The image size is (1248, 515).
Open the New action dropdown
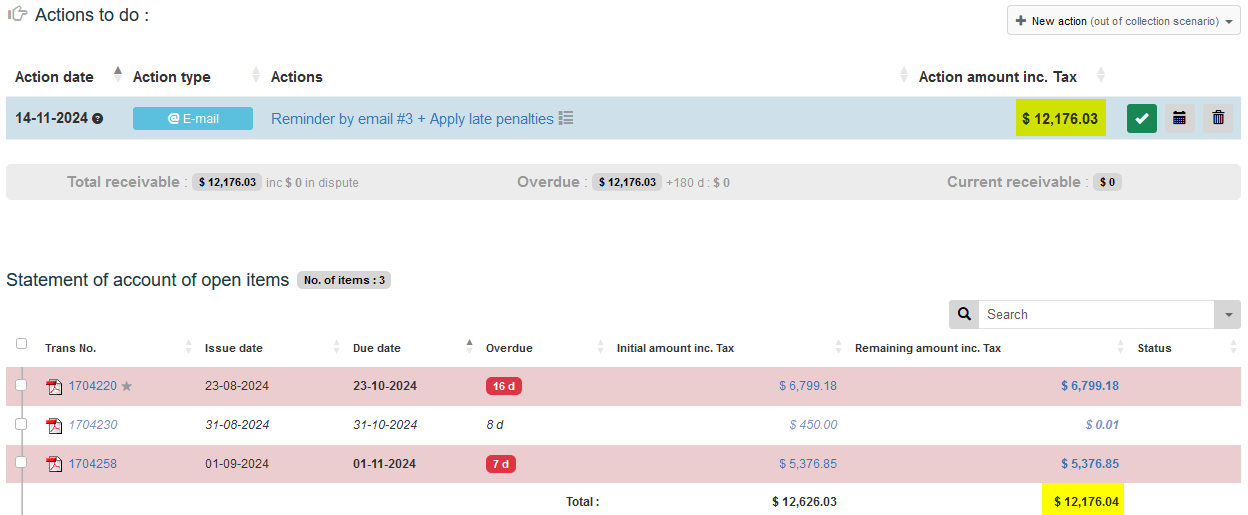tap(1123, 21)
